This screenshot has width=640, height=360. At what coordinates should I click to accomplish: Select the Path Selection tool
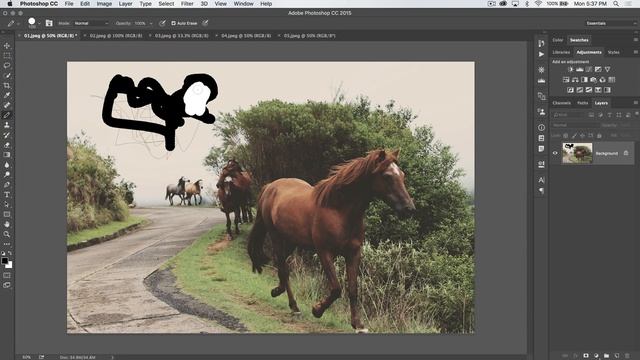tap(7, 204)
